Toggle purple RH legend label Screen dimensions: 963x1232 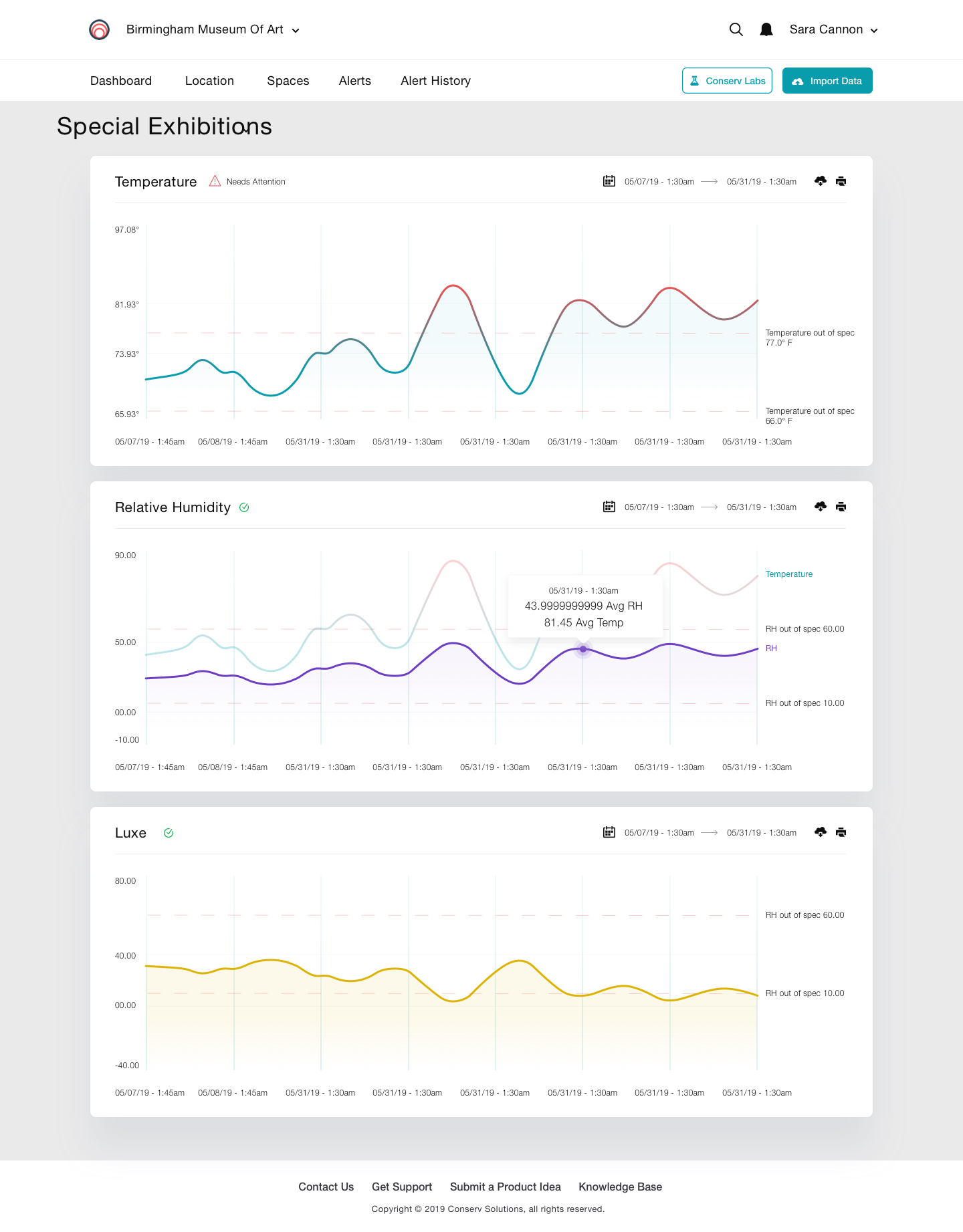pyautogui.click(x=771, y=648)
